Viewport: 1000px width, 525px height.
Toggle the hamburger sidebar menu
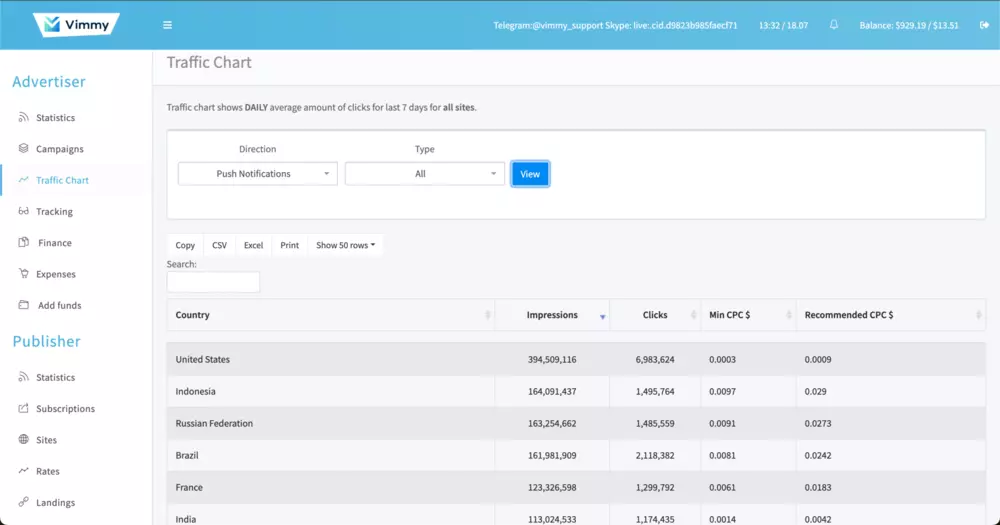pos(167,25)
